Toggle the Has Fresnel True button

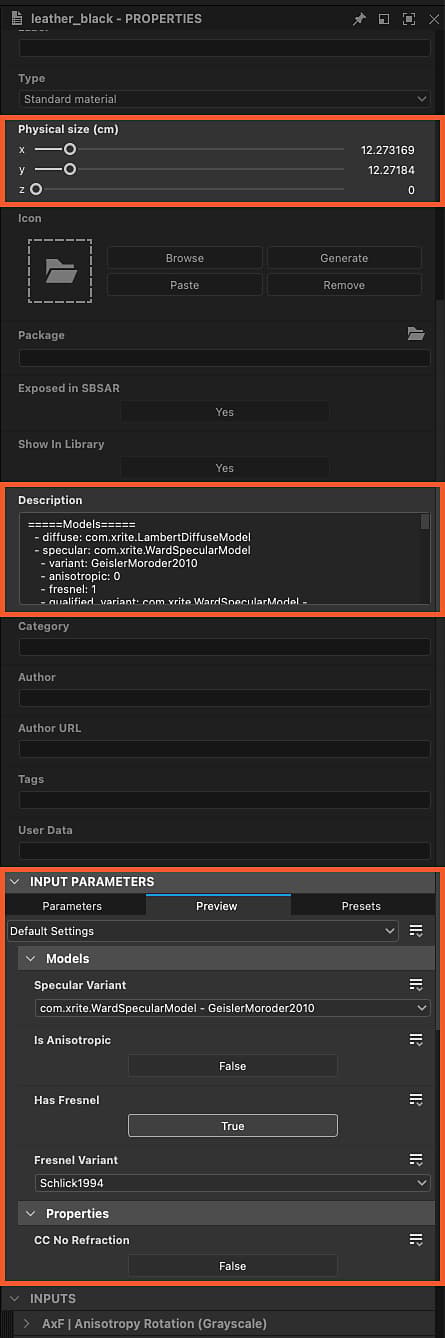coord(233,1126)
